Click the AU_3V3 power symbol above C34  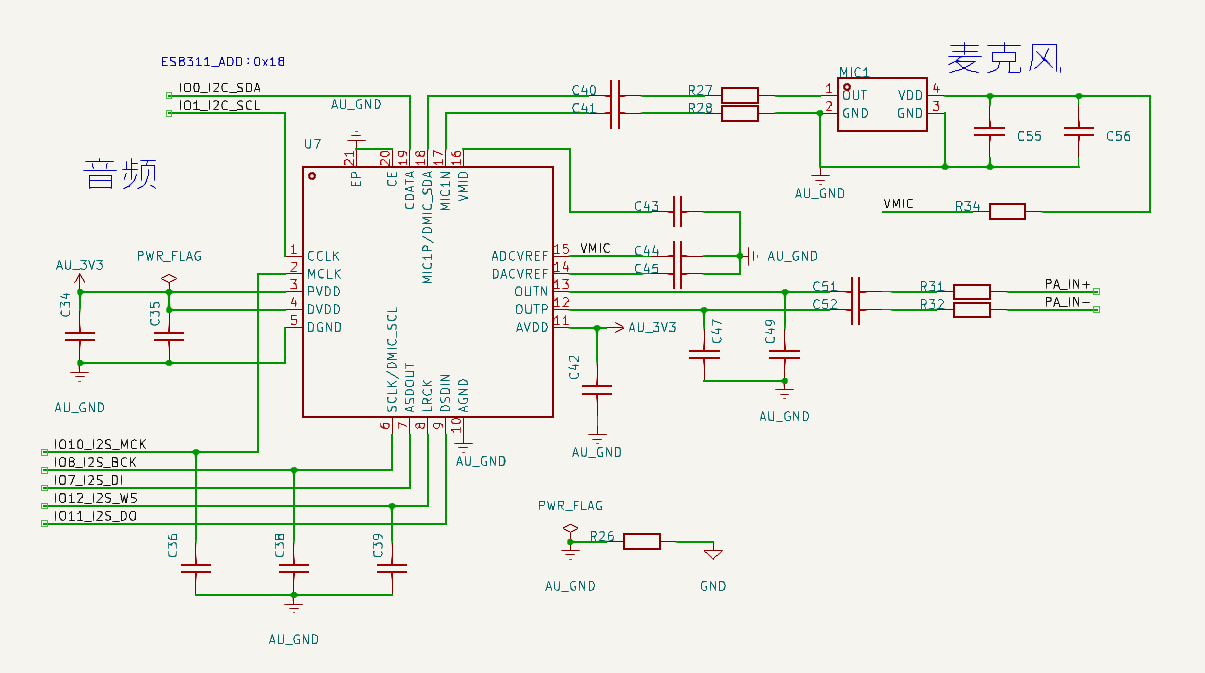(x=80, y=272)
